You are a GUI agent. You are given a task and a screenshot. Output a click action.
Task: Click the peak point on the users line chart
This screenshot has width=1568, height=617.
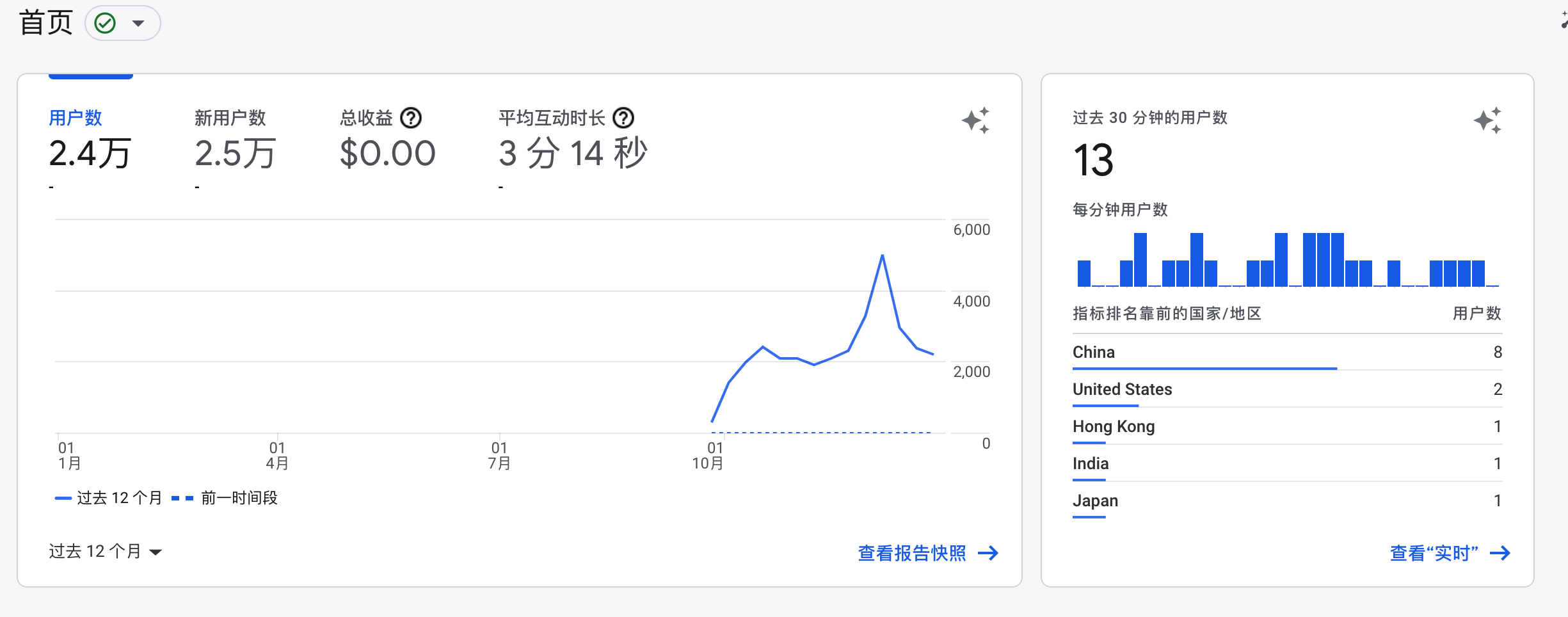[883, 255]
